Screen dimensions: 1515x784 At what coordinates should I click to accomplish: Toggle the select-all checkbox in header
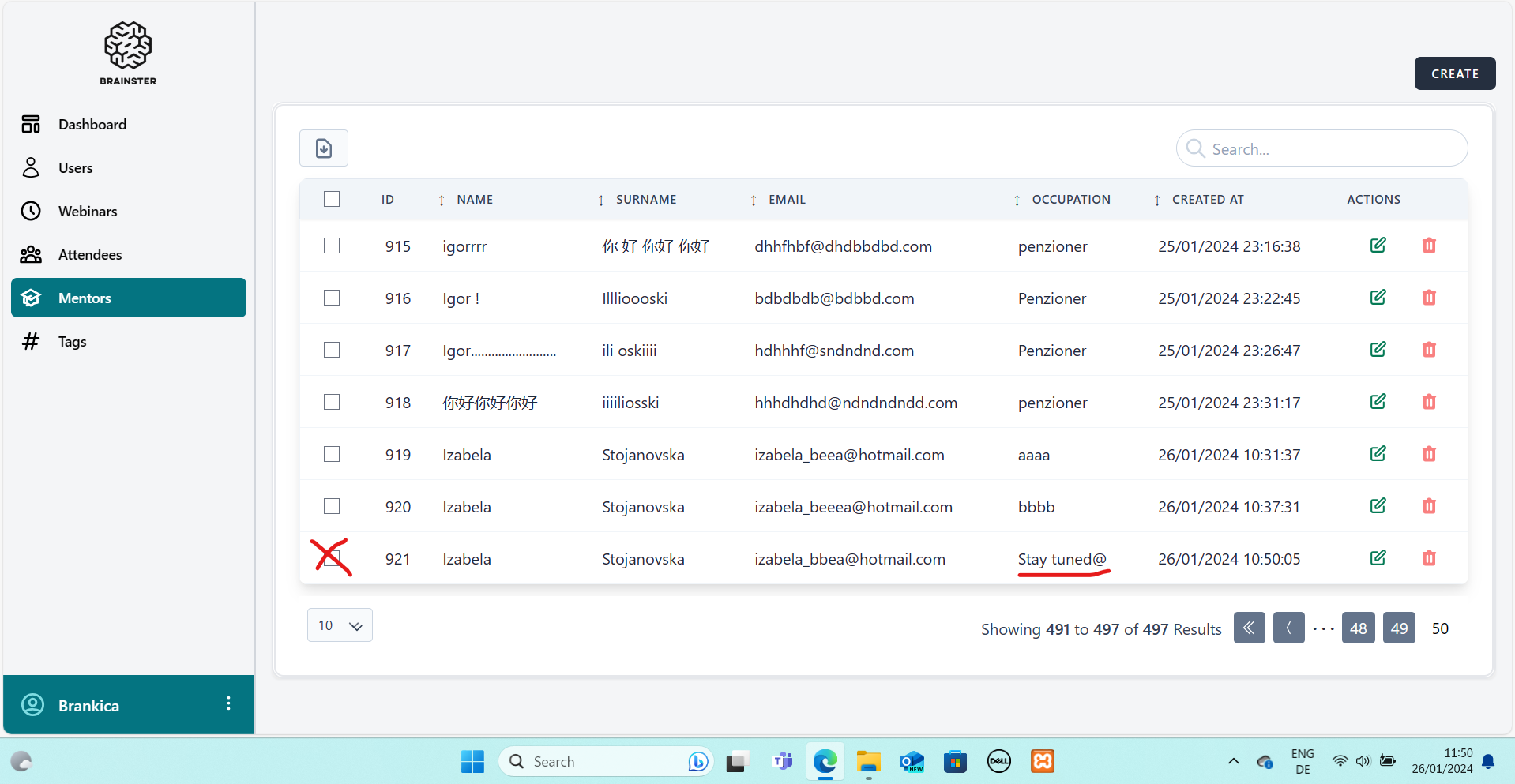pyautogui.click(x=332, y=199)
